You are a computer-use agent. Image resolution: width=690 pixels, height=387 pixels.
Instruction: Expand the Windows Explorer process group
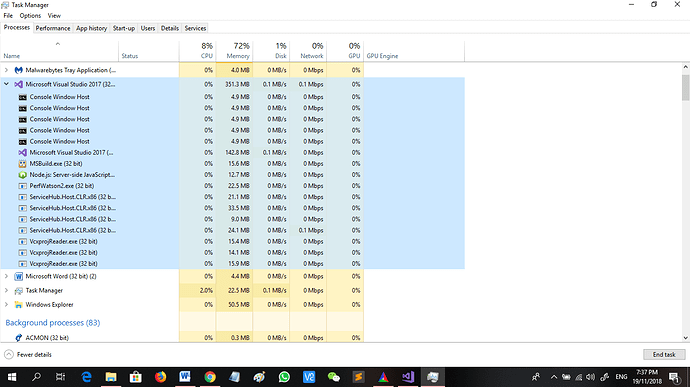tap(7, 304)
